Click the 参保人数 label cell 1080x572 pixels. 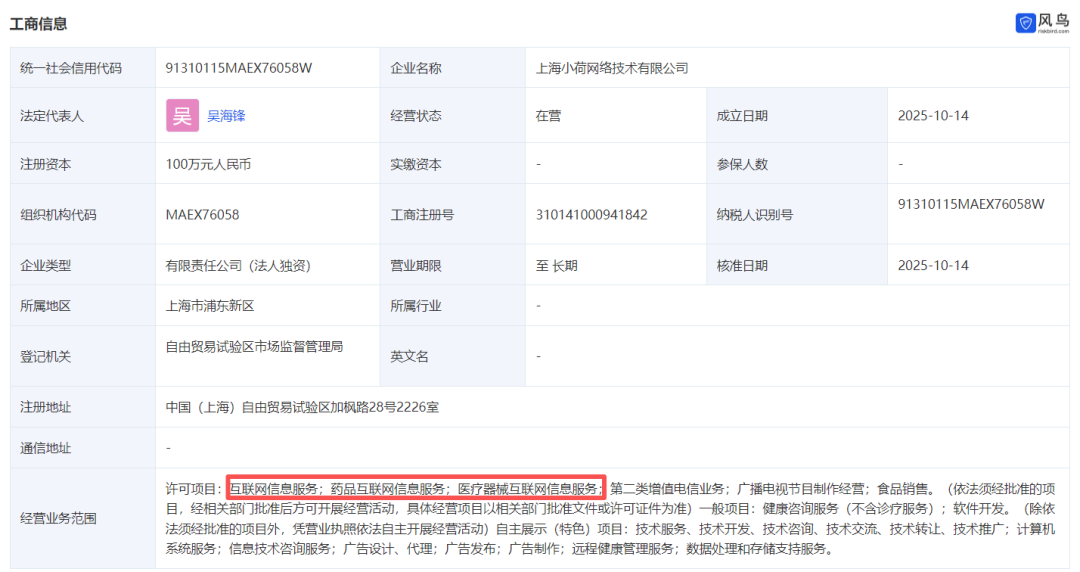click(797, 163)
